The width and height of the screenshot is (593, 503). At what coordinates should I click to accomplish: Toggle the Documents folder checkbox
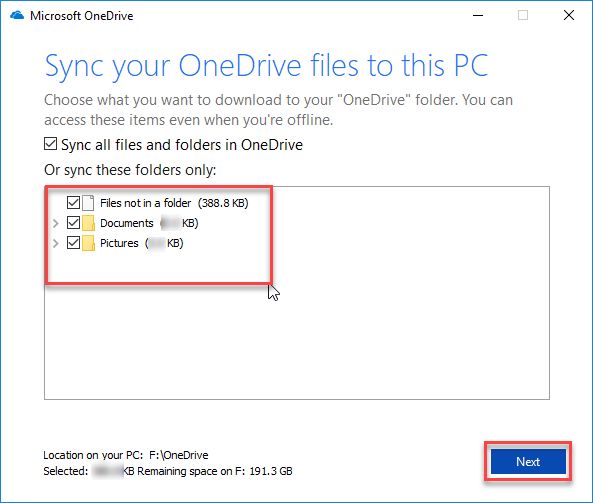point(73,223)
